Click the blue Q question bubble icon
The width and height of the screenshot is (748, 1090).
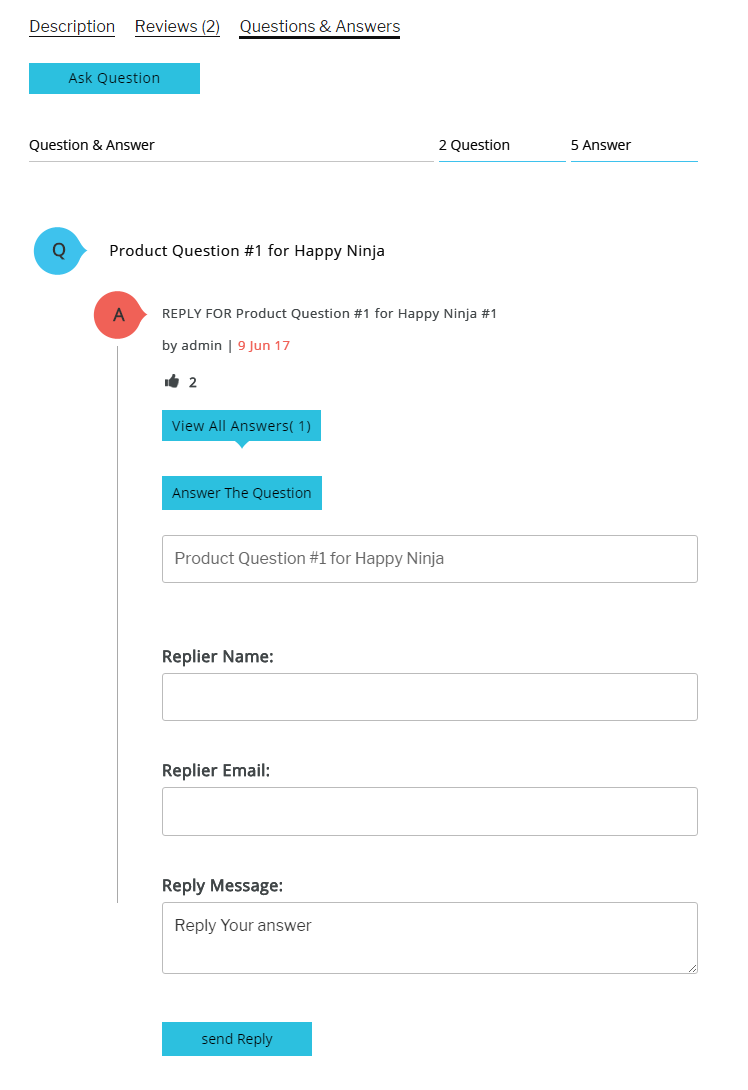click(x=59, y=251)
